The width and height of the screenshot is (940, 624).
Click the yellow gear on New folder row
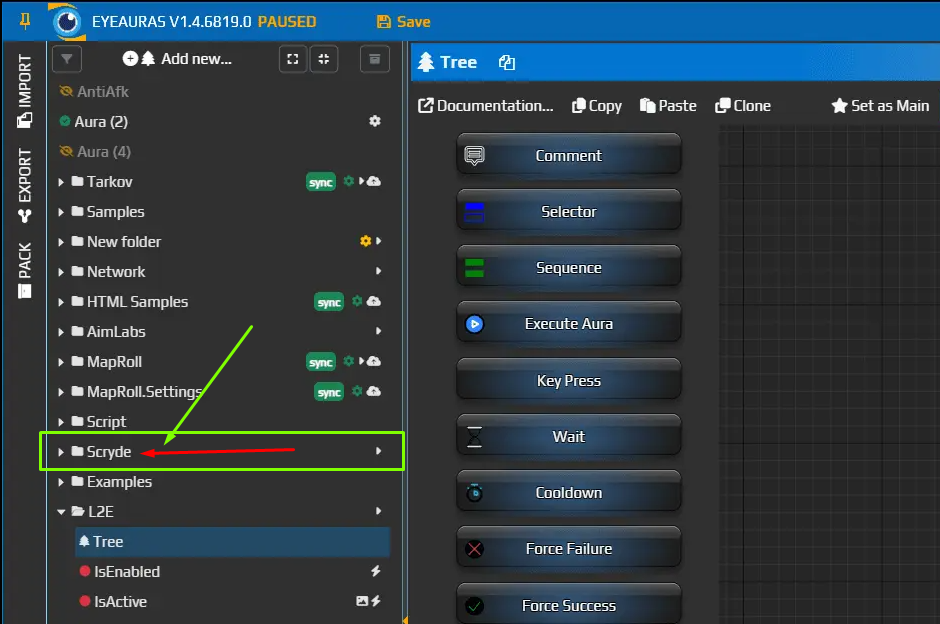[366, 242]
